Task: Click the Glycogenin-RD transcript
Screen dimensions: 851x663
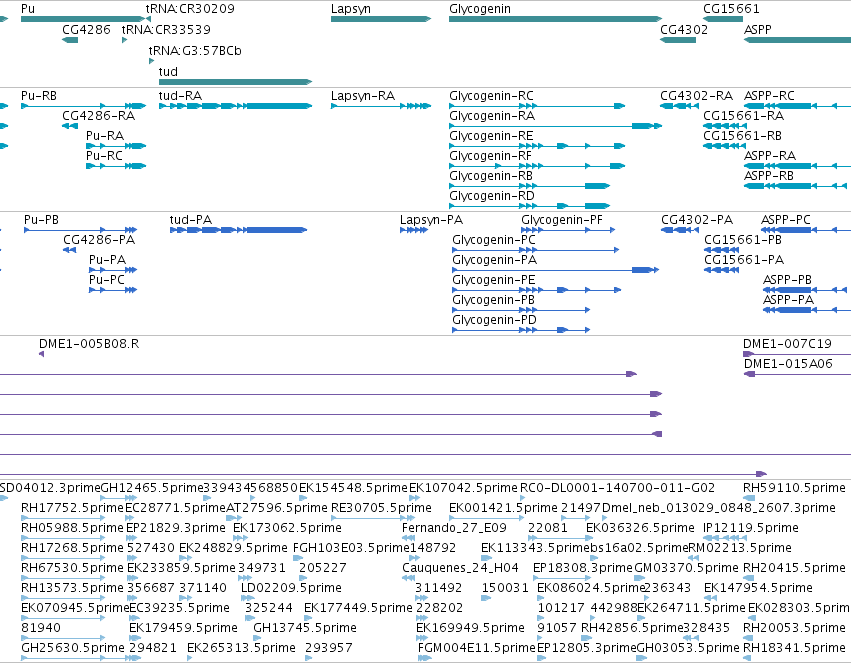Action: 530,206
